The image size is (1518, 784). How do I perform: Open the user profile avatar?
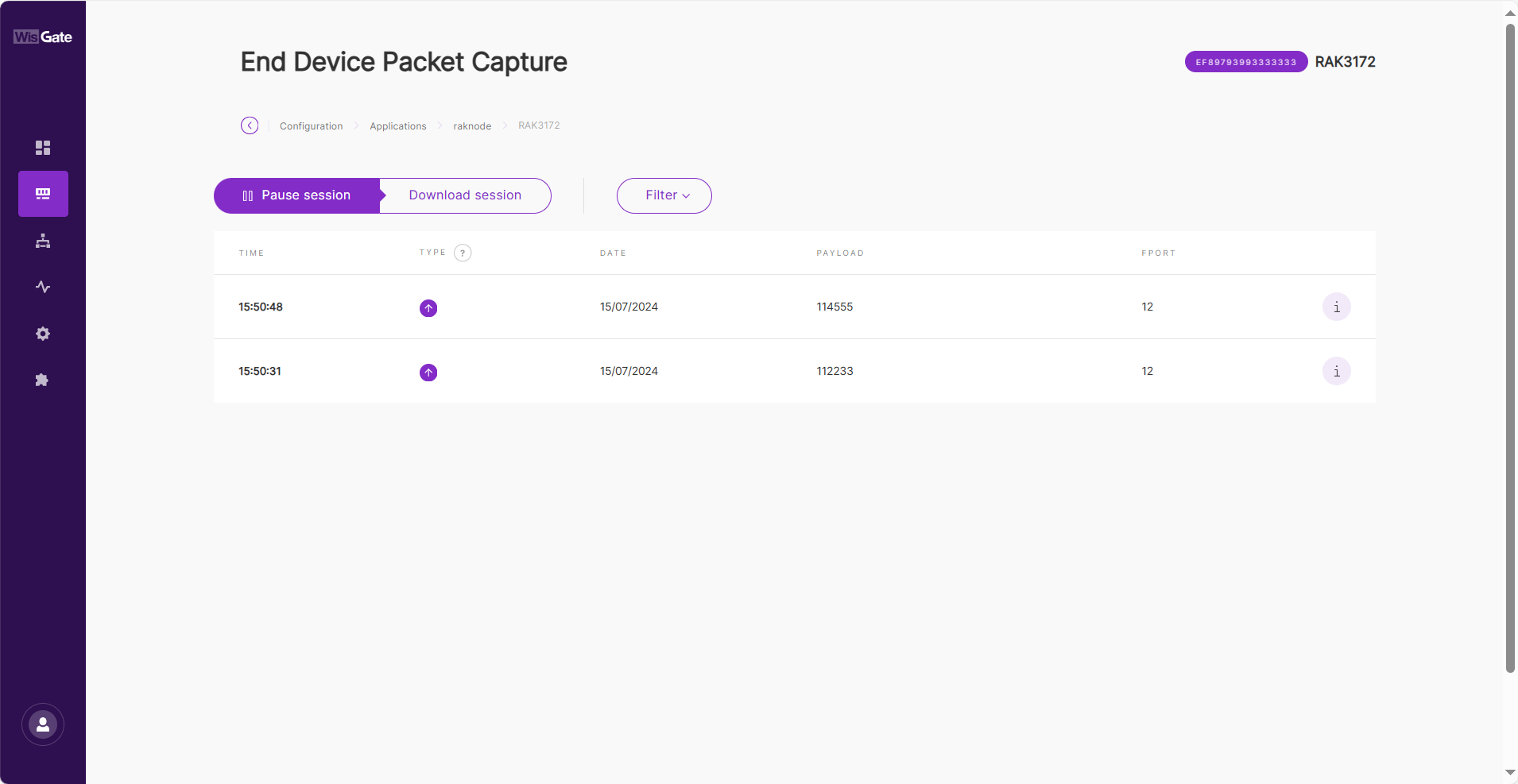tap(43, 724)
